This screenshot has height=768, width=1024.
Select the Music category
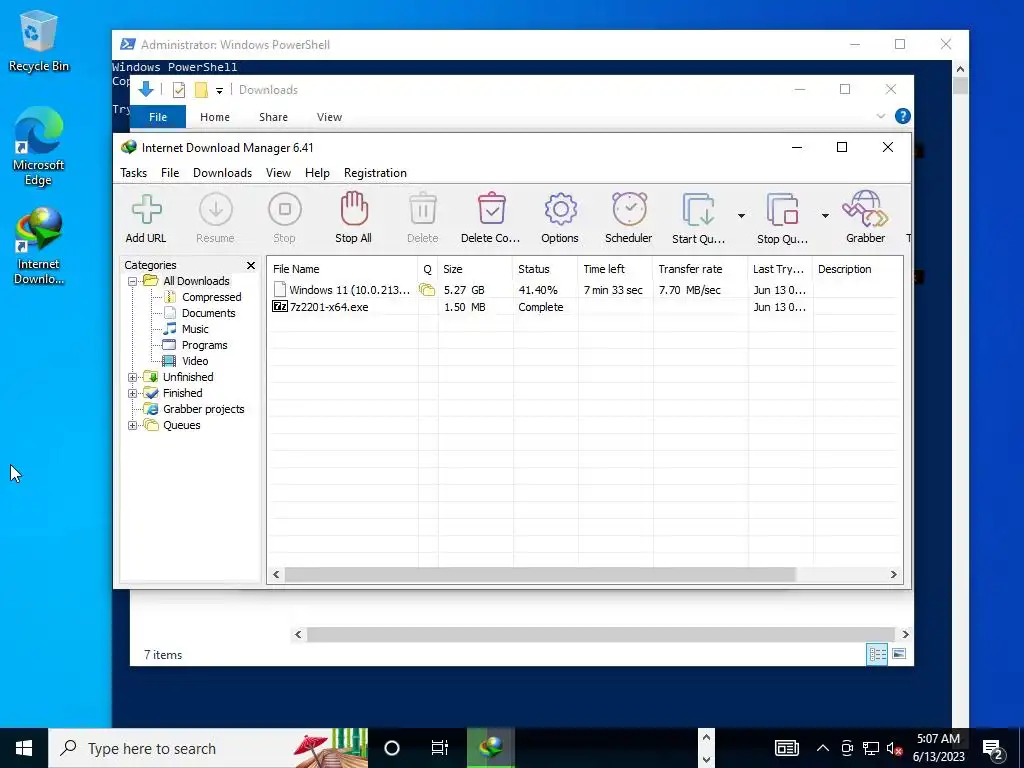(x=195, y=329)
